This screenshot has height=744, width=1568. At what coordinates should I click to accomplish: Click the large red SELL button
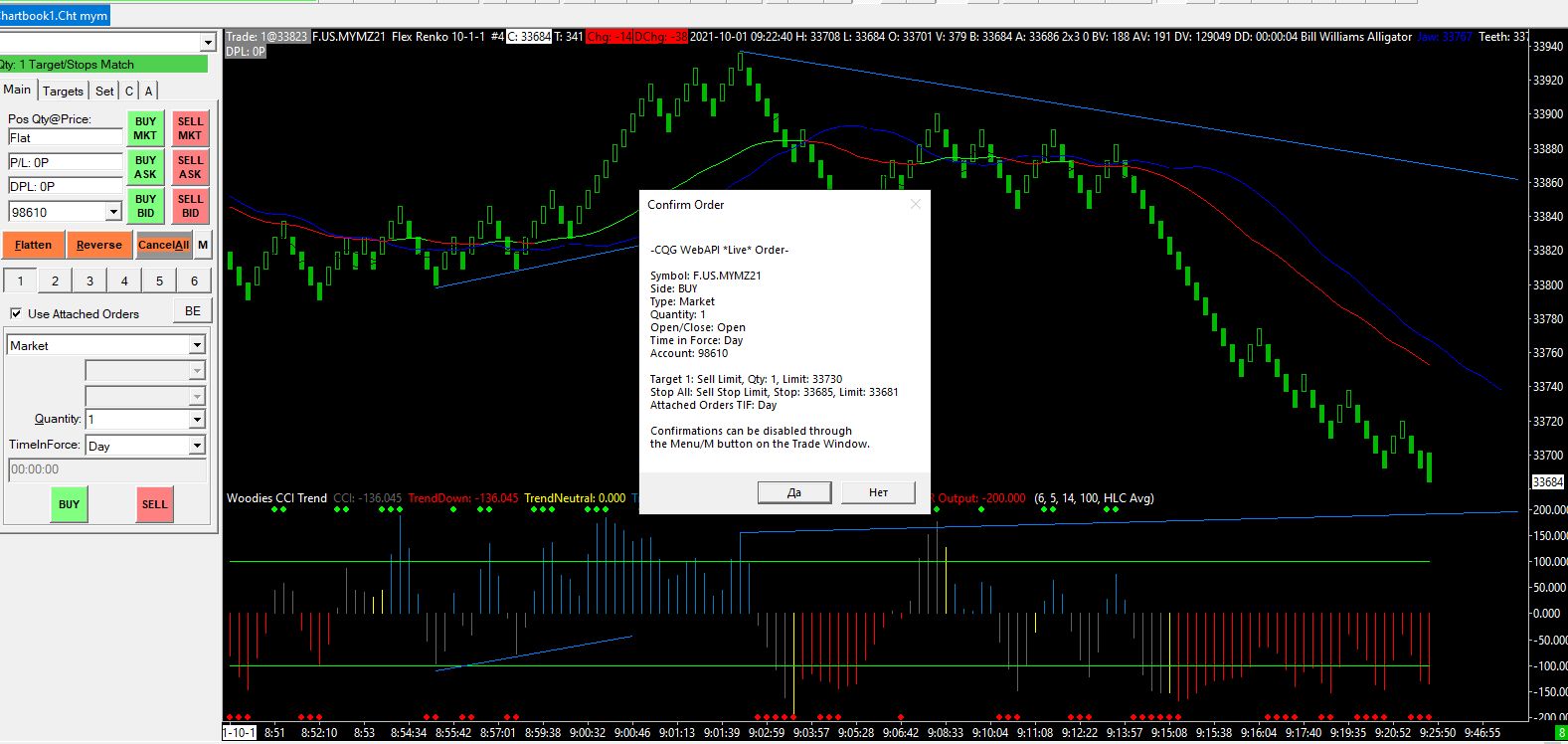[x=154, y=504]
